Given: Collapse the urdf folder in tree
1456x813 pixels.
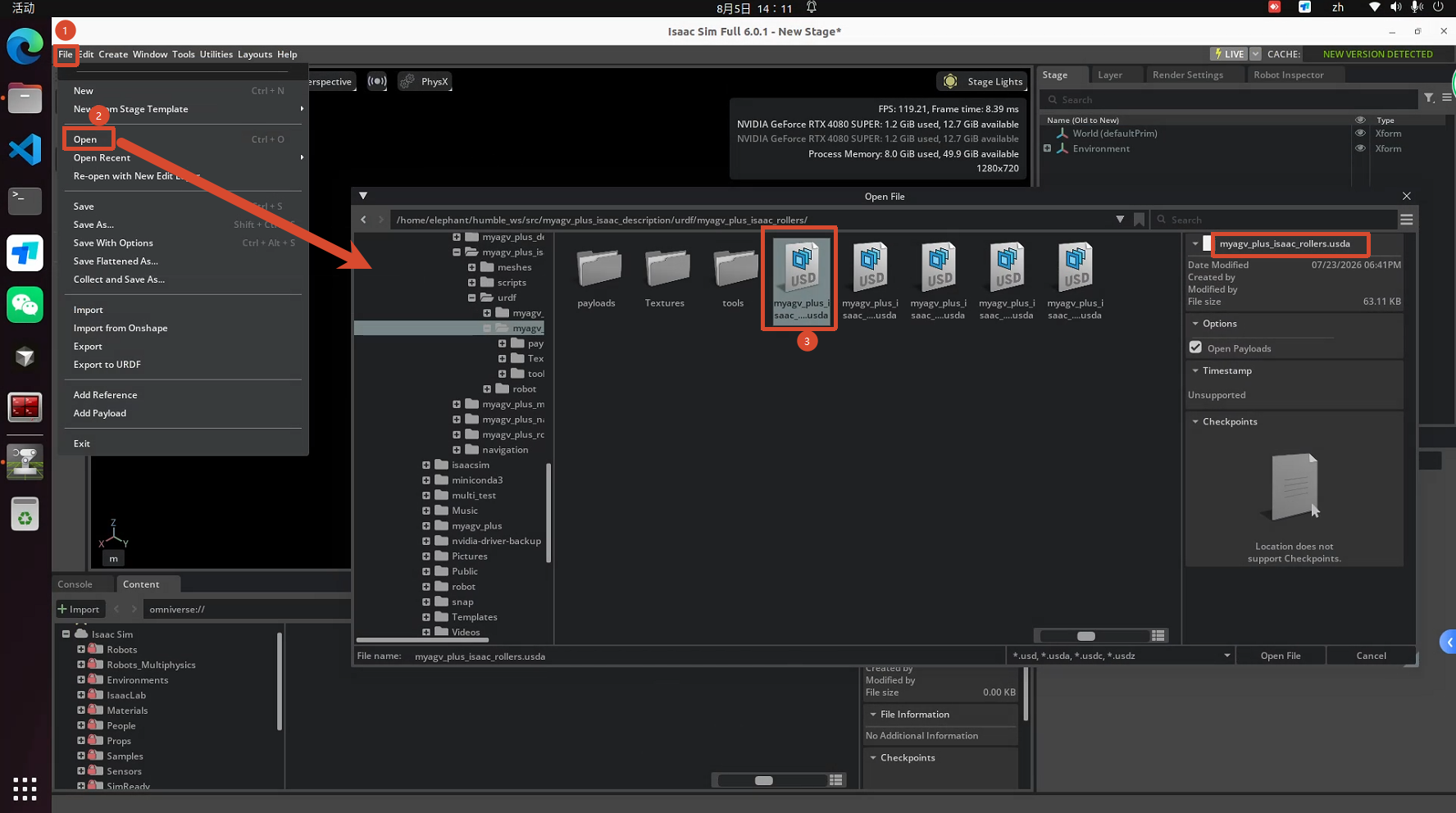Looking at the screenshot, I should click(x=472, y=297).
